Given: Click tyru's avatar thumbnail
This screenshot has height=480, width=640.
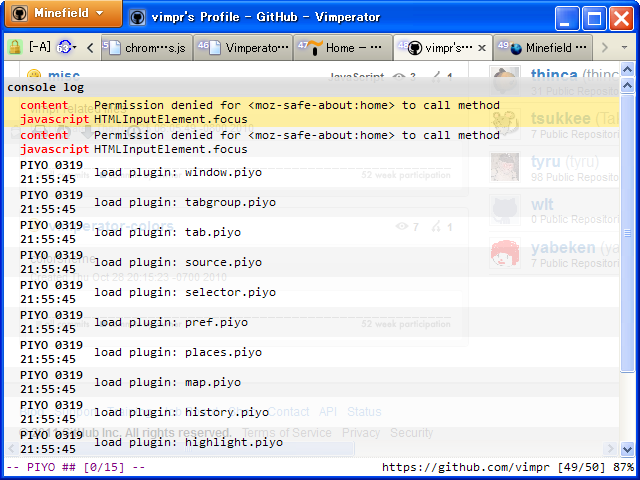Looking at the screenshot, I should point(505,167).
